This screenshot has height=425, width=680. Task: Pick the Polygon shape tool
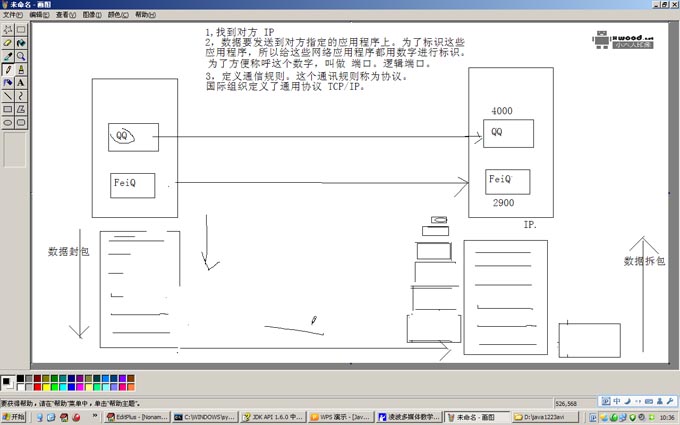click(21, 109)
